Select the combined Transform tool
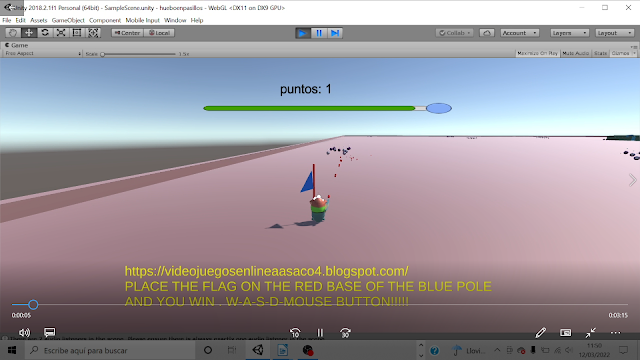 (x=93, y=33)
